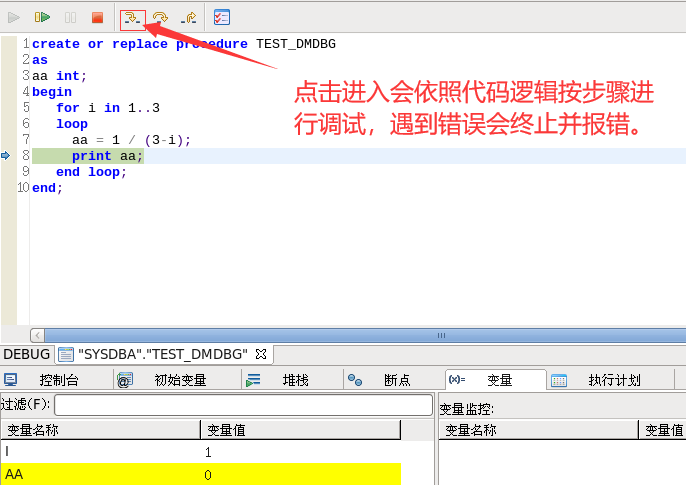
Task: Click the current-line arrow marker at line 8
Action: tap(6, 155)
